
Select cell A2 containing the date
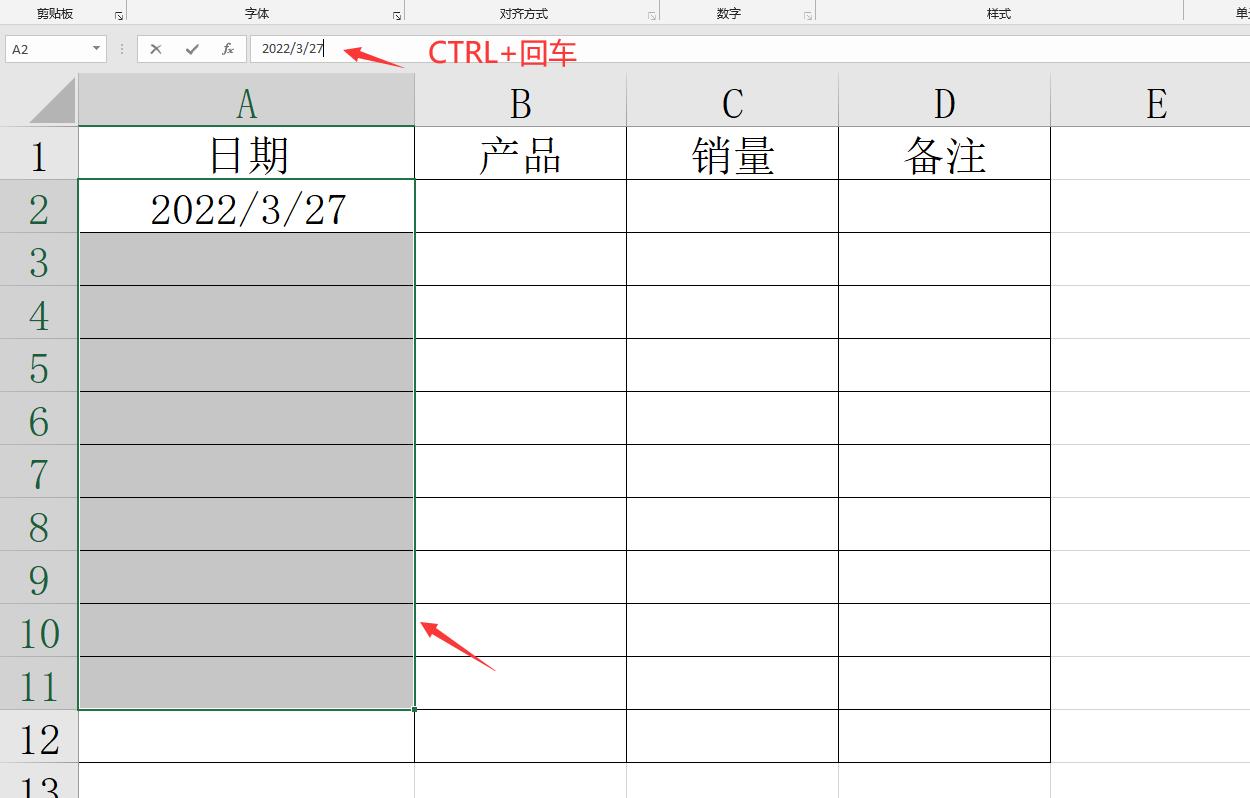[246, 207]
